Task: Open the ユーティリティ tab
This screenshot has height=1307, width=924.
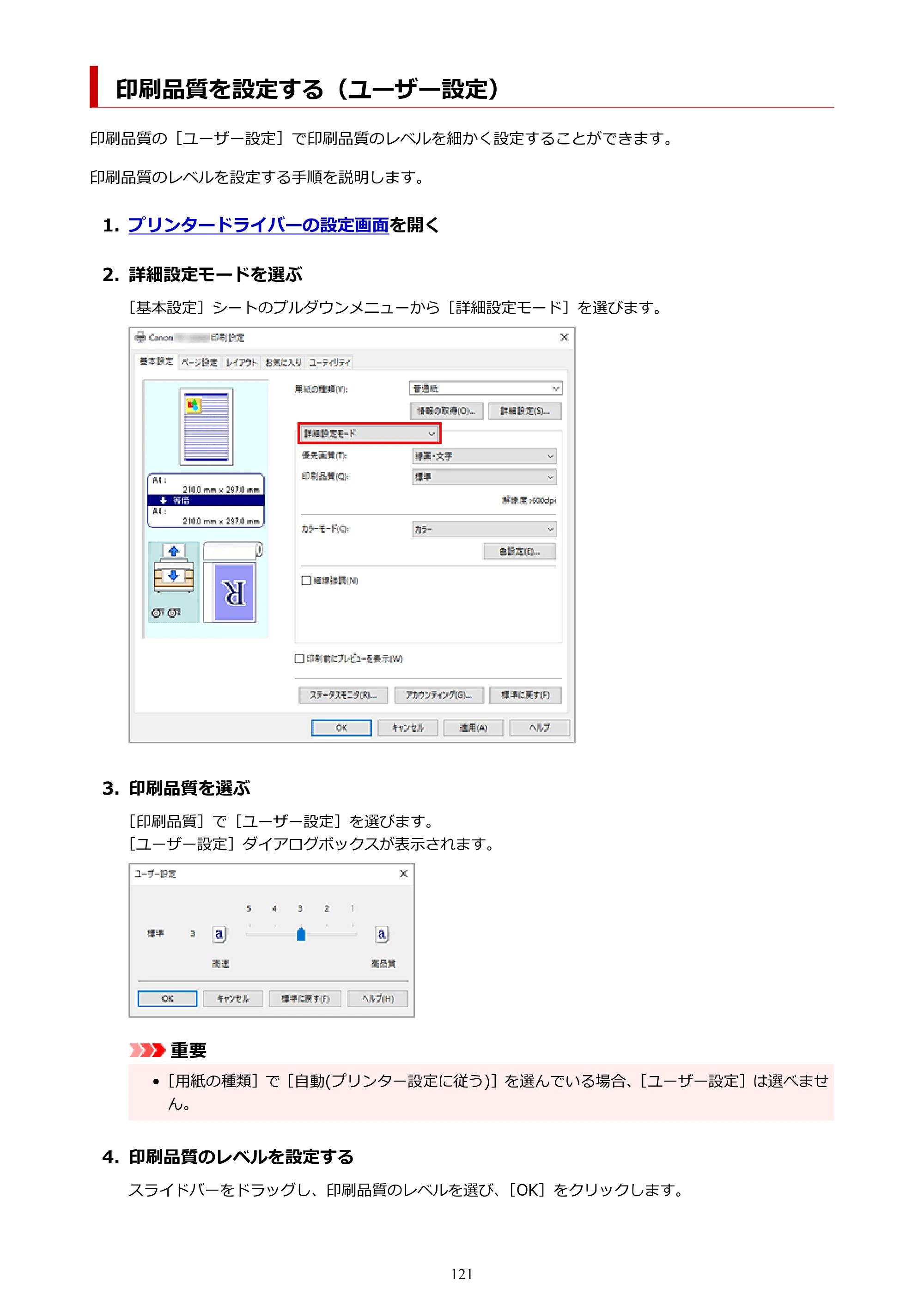Action: point(329,363)
